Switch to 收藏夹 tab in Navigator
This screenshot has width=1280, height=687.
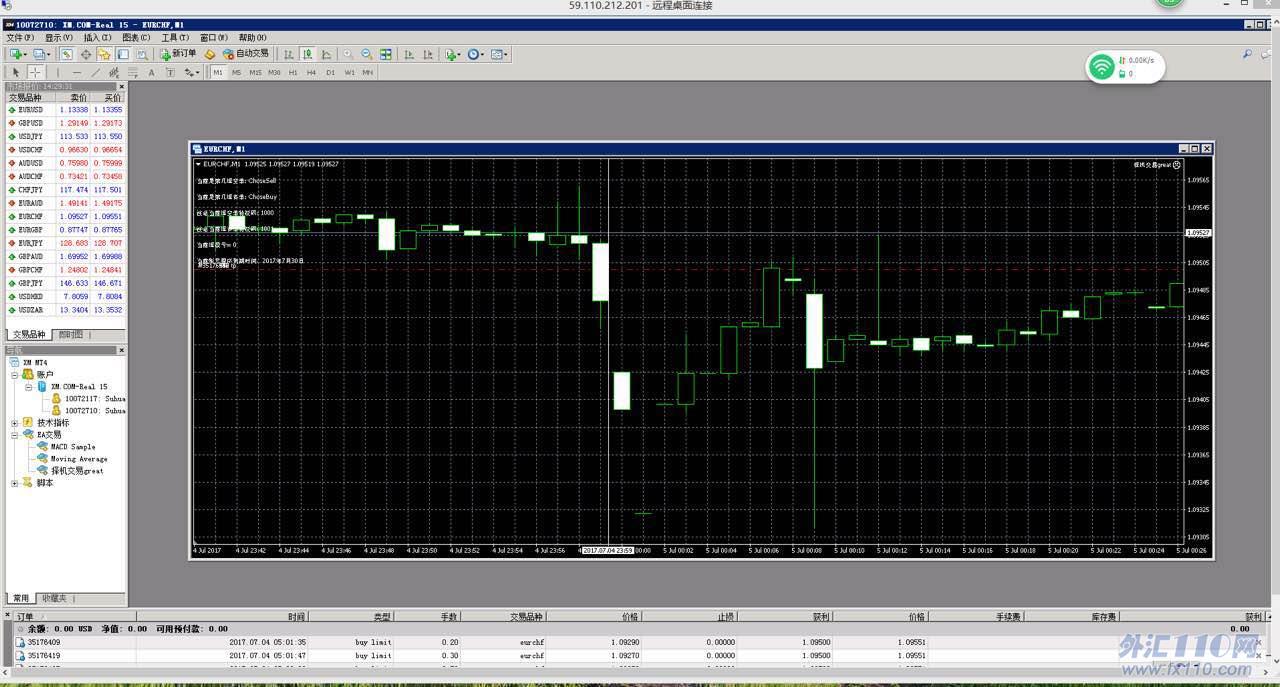point(54,598)
